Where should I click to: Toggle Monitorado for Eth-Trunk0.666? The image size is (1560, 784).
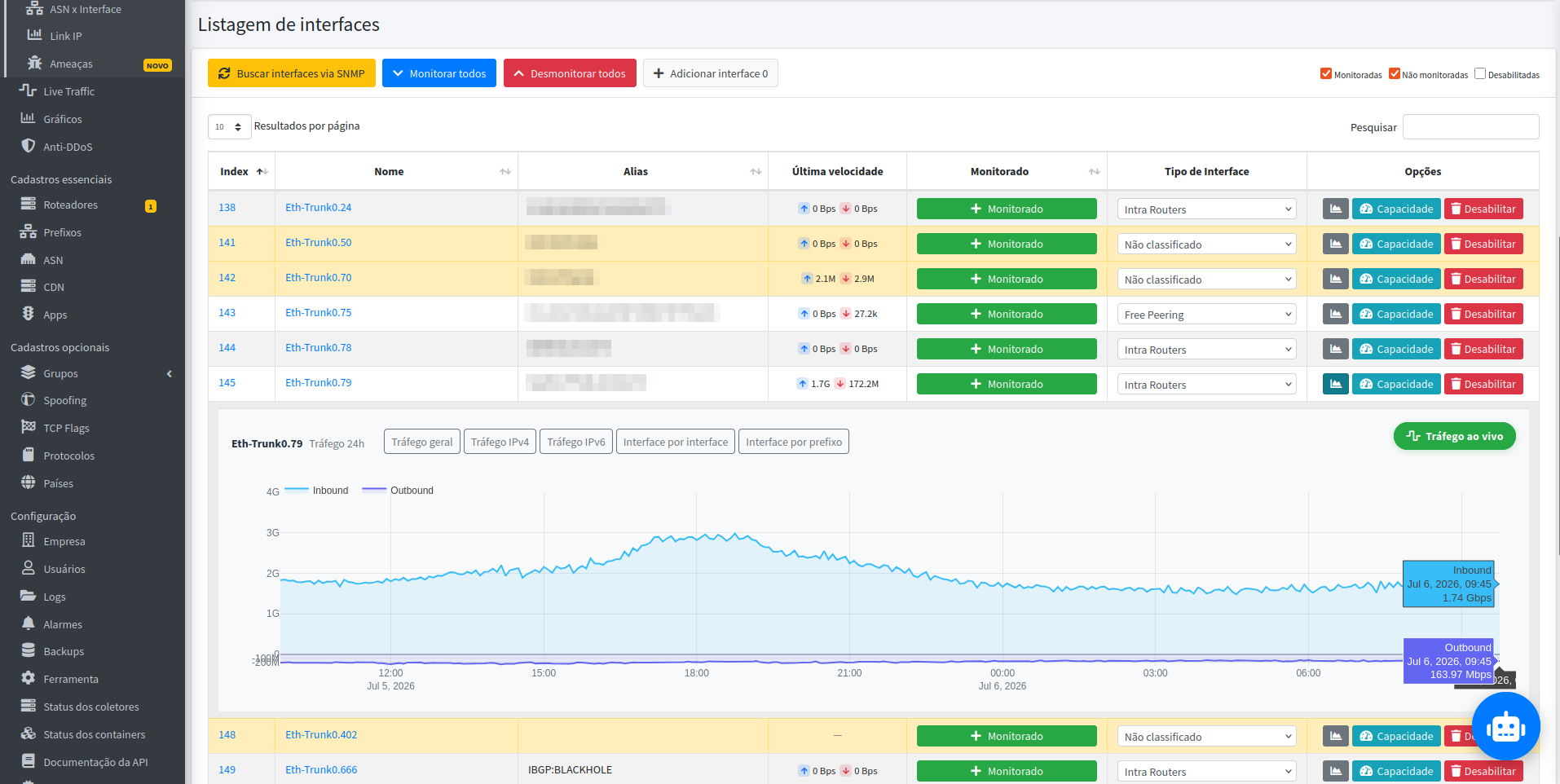(x=1007, y=771)
